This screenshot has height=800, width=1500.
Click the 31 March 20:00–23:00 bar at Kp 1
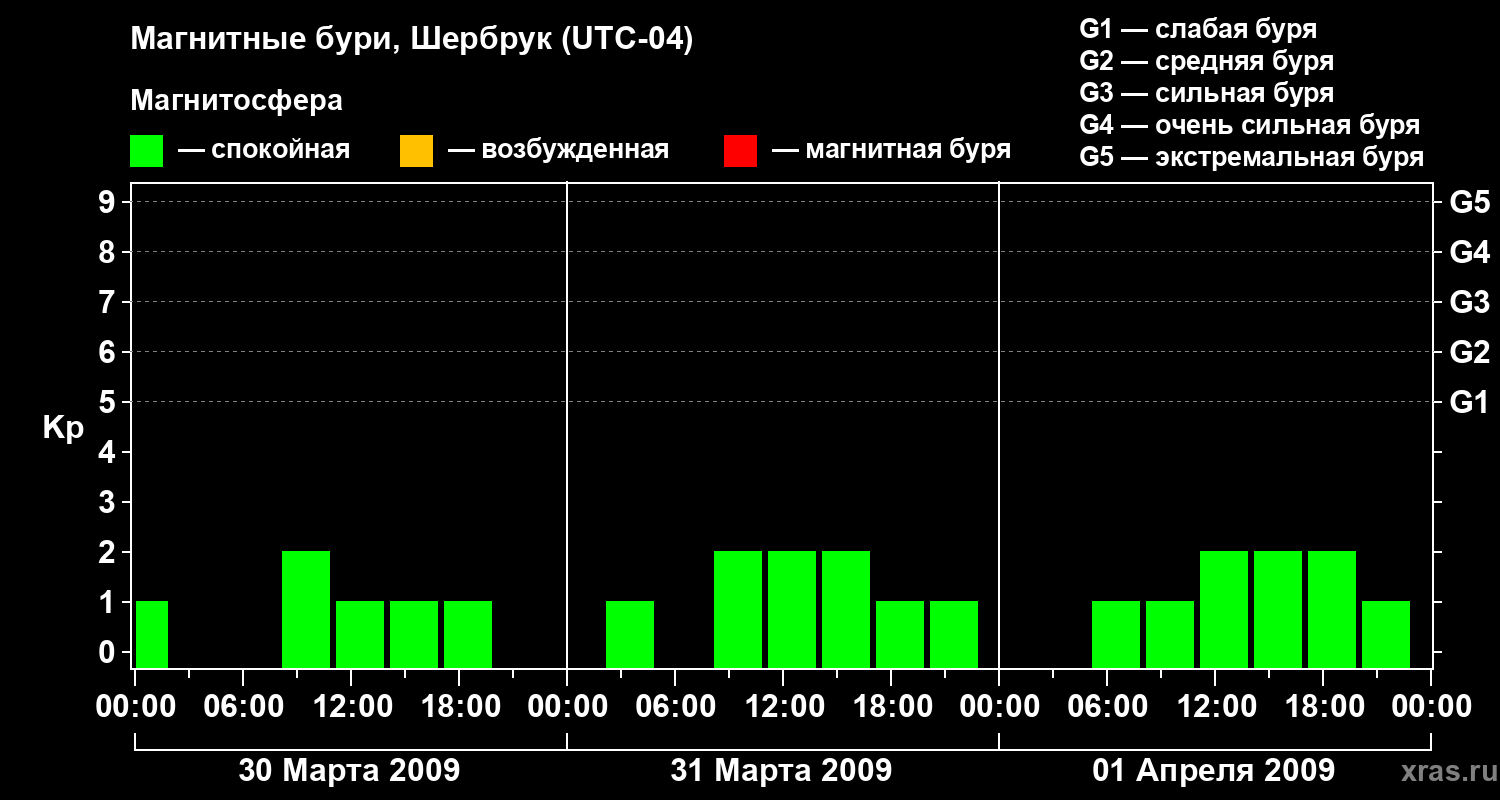tap(954, 634)
